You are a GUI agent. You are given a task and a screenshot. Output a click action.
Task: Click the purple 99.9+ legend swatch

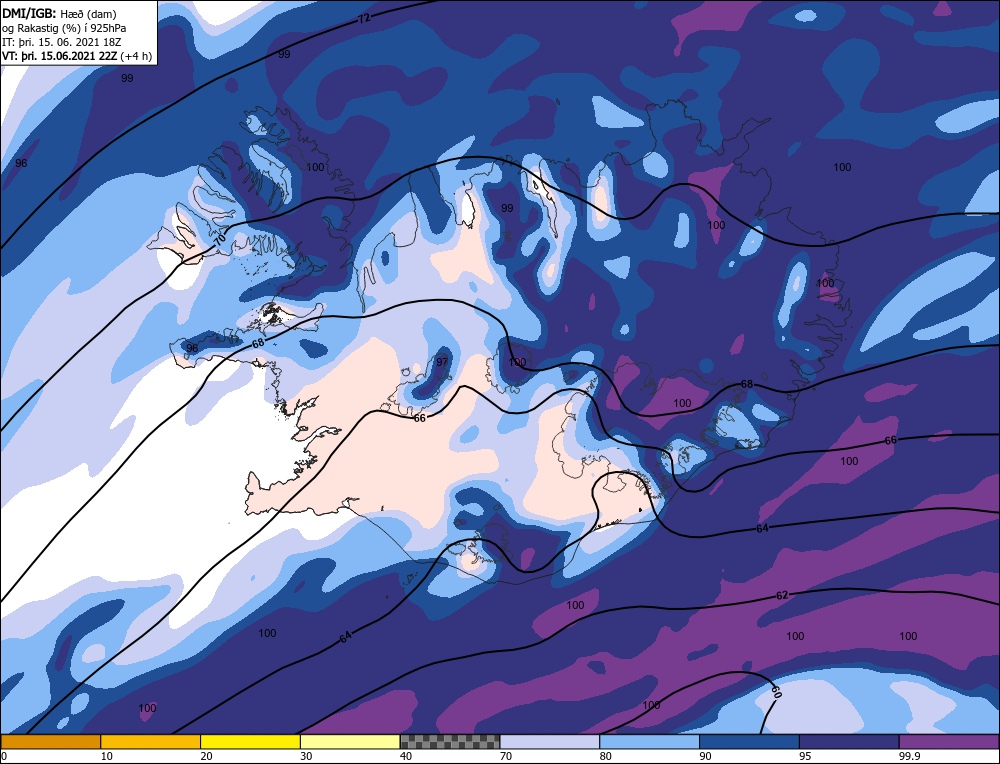point(950,741)
